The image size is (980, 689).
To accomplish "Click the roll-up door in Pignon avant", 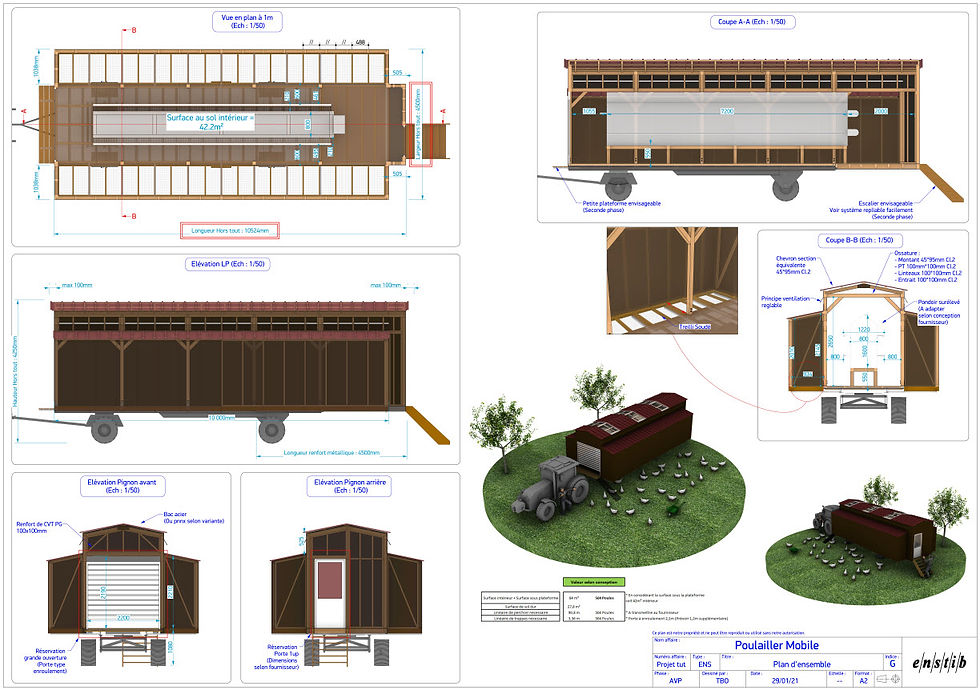I will click(123, 594).
